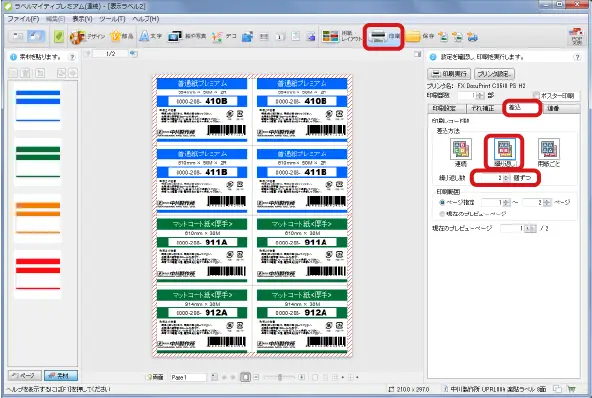
Task: Adjust the 繰り返し数 repeat count spinner
Action: point(506,177)
